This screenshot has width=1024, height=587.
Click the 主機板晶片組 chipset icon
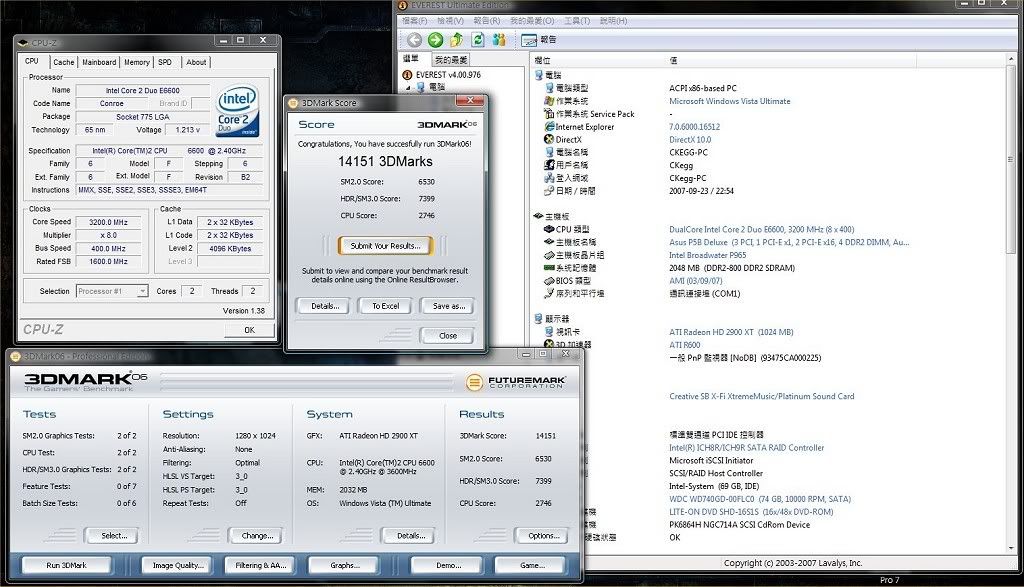[x=549, y=255]
